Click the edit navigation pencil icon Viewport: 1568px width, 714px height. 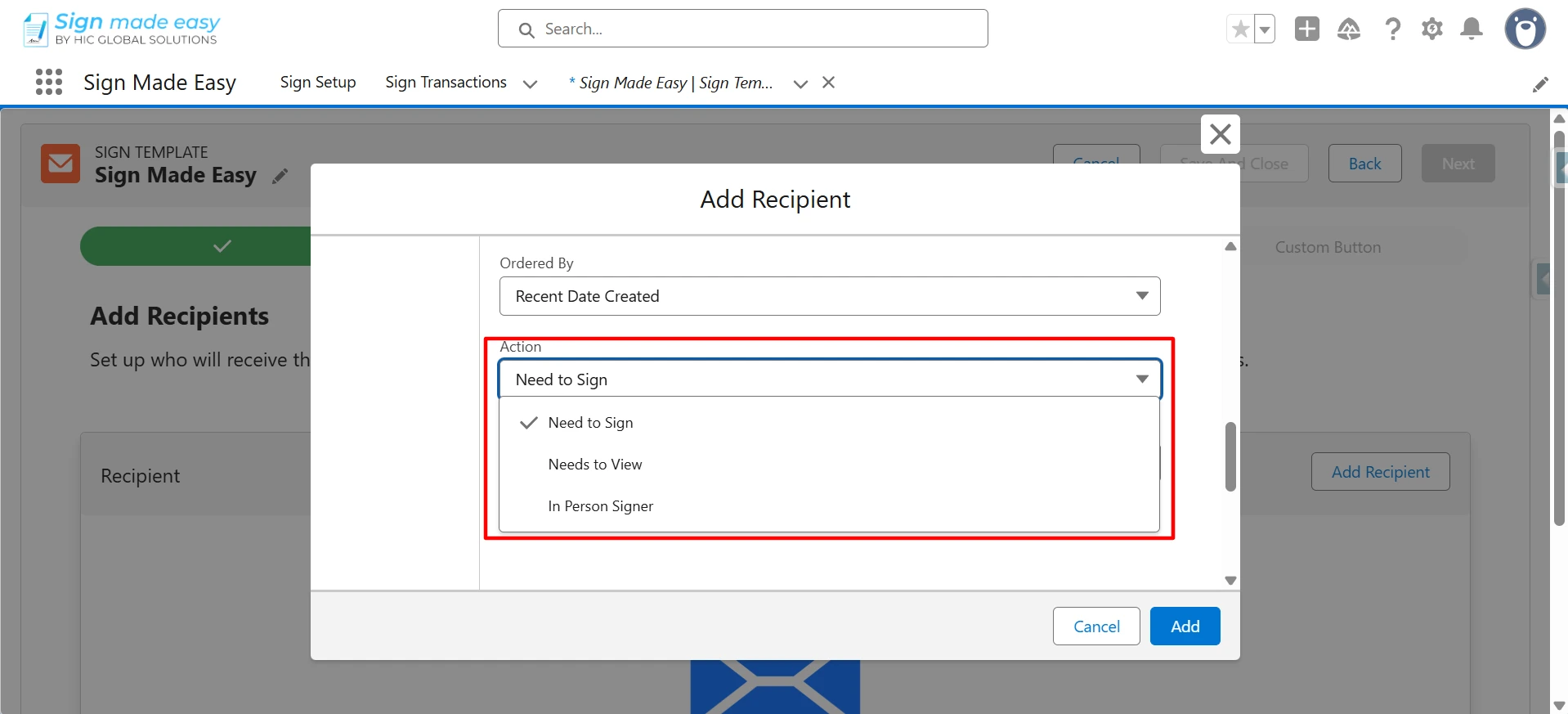click(1540, 84)
